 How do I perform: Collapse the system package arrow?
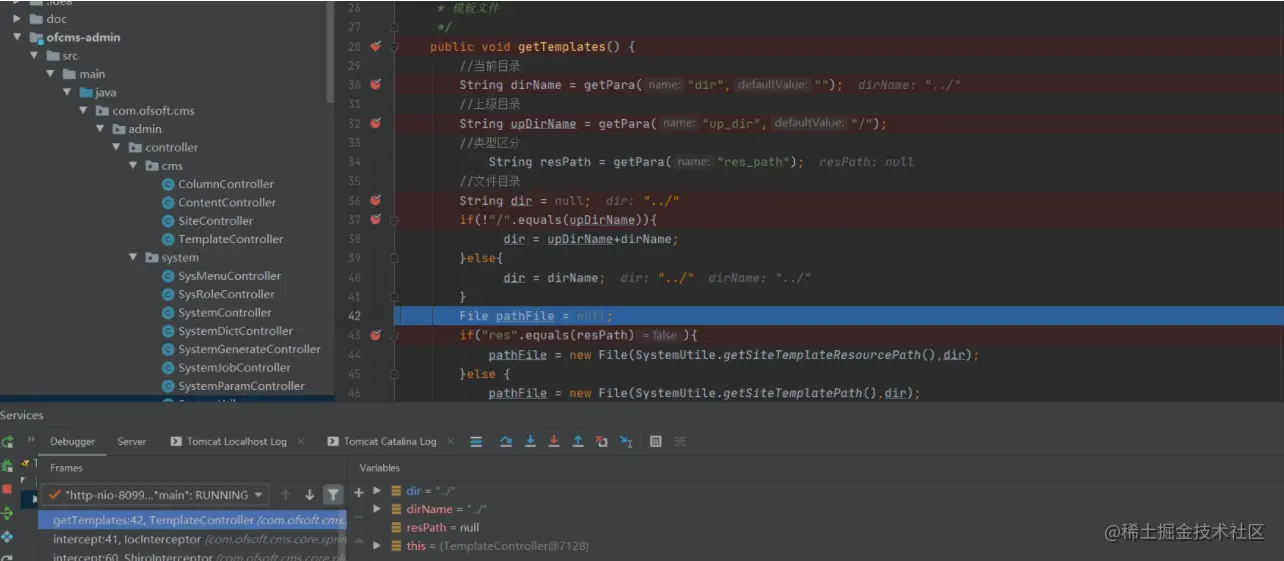click(x=133, y=257)
